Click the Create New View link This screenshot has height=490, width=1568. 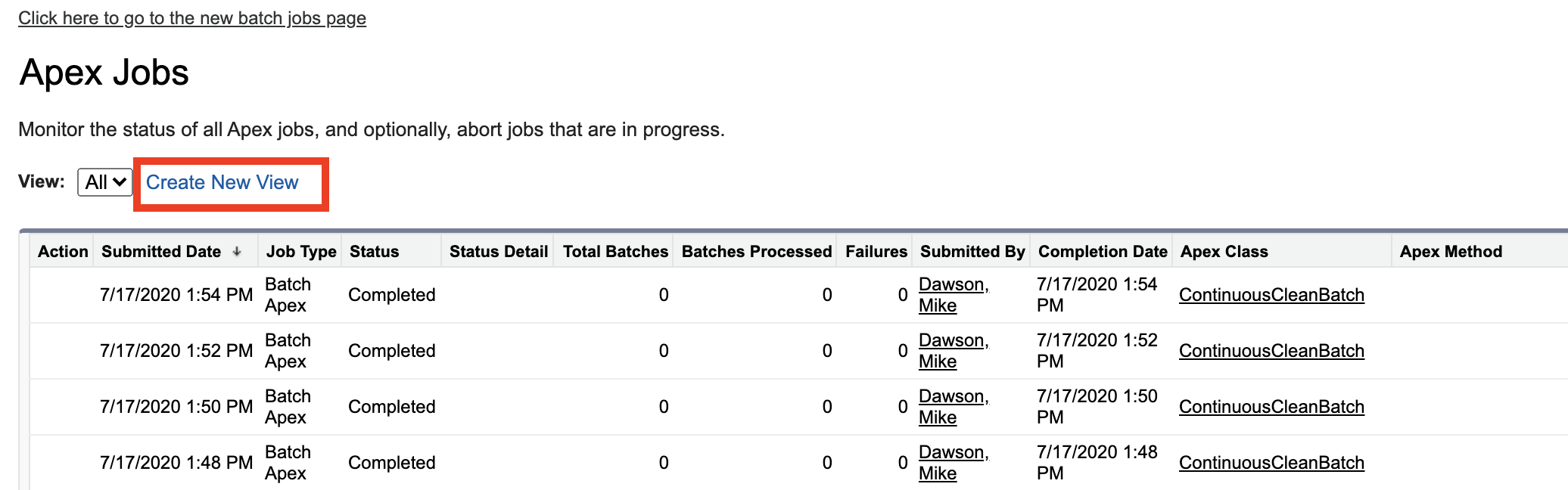(x=222, y=182)
